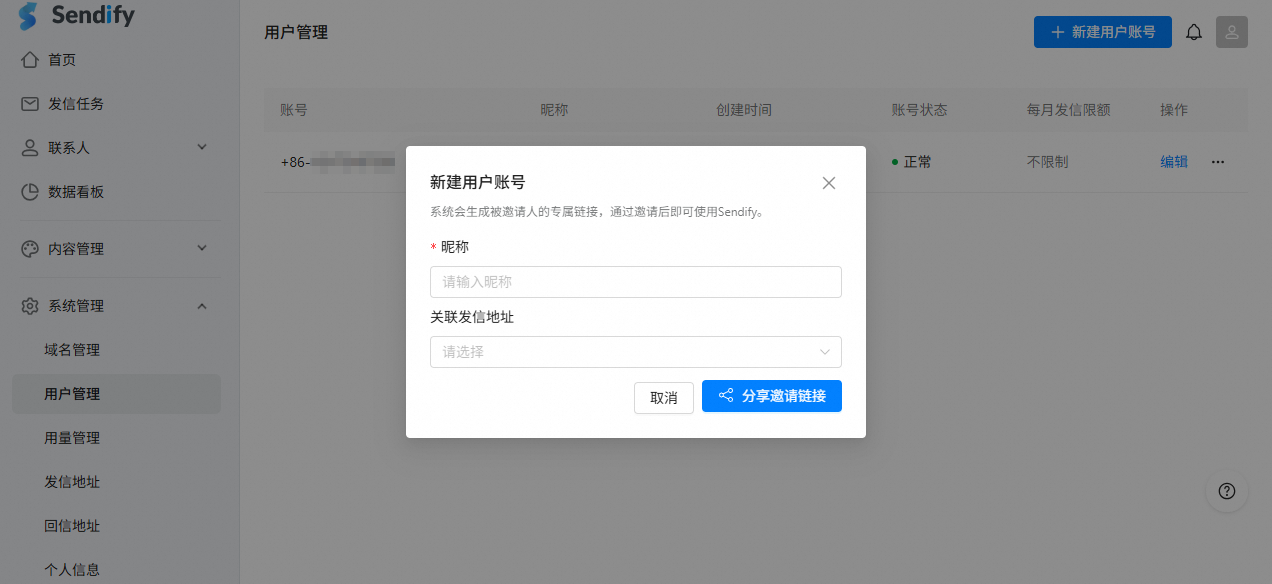Close the 新建用户账号 dialog with X
The image size is (1272, 584).
[828, 183]
